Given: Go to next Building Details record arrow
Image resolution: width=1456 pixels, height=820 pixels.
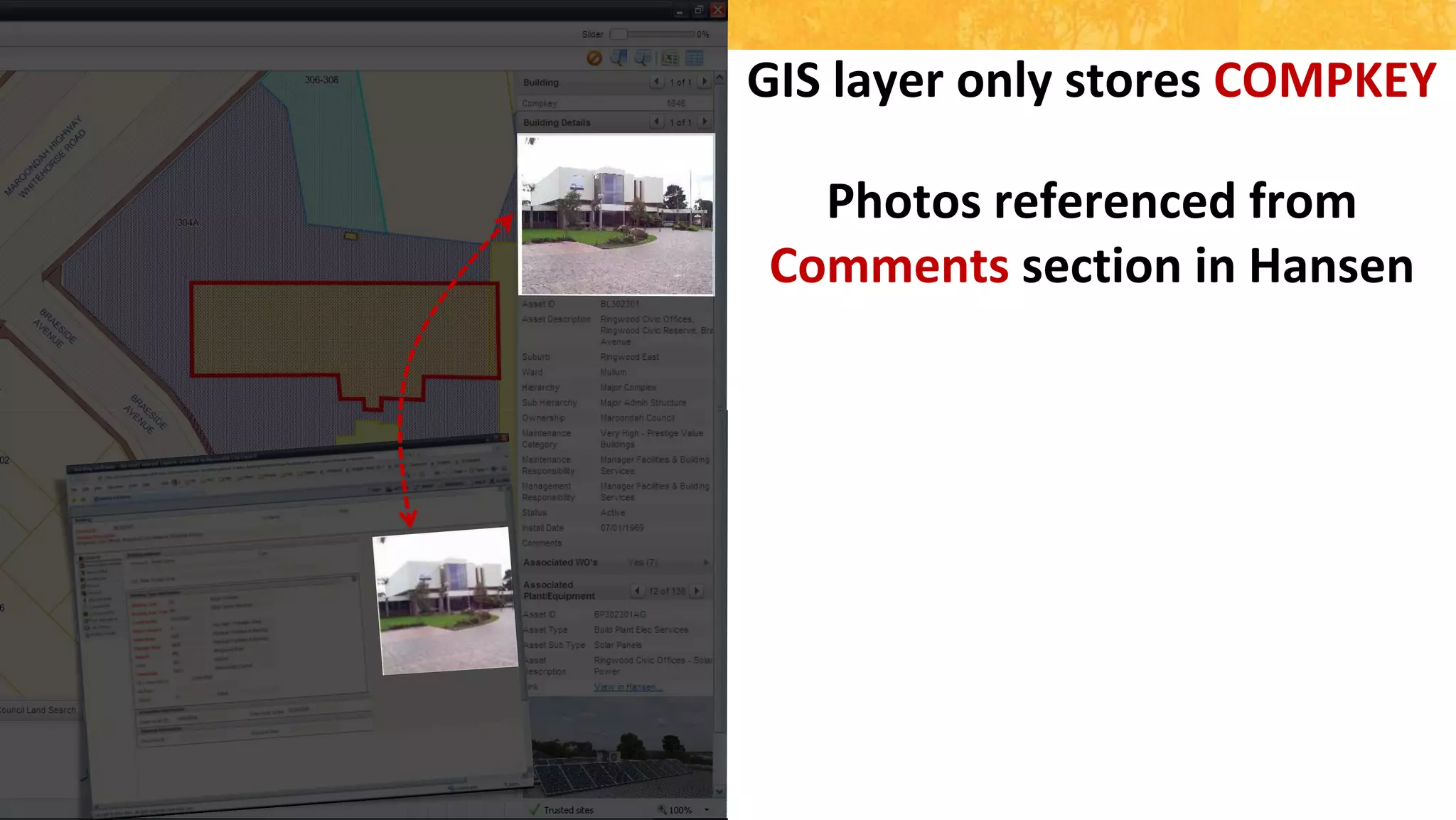Looking at the screenshot, I should click(x=705, y=122).
